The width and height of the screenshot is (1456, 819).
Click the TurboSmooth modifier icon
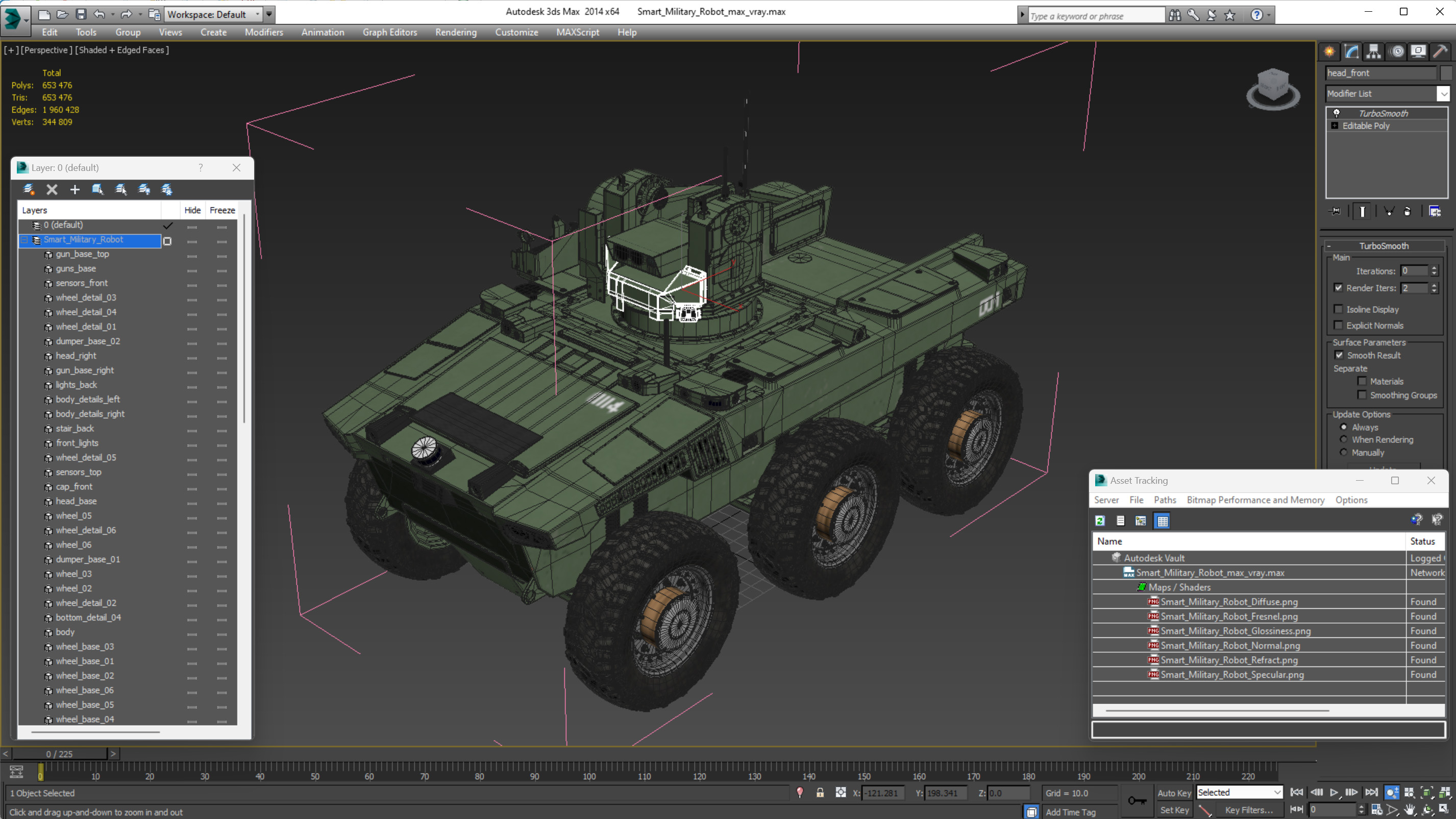point(1336,111)
